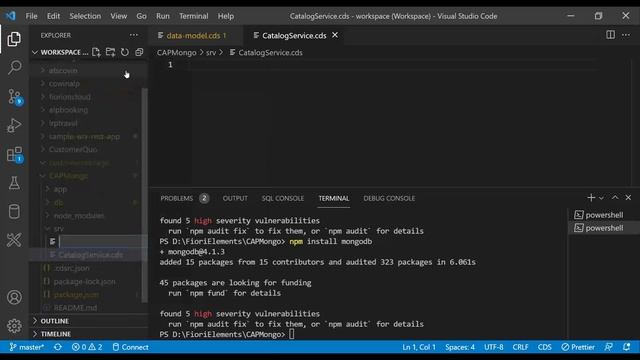640x360 pixels.
Task: Click the notifications bell in status bar
Action: tap(627, 347)
